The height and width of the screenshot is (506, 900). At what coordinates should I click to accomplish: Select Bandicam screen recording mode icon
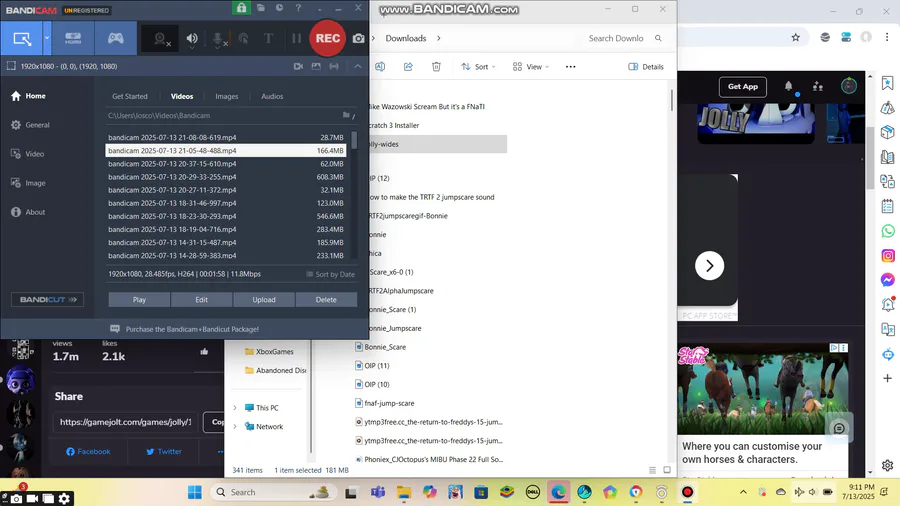pyautogui.click(x=22, y=38)
